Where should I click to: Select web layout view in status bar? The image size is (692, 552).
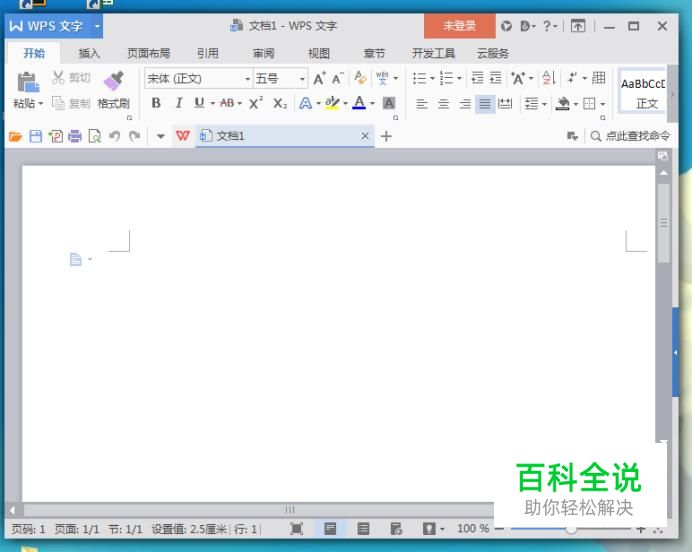click(396, 528)
